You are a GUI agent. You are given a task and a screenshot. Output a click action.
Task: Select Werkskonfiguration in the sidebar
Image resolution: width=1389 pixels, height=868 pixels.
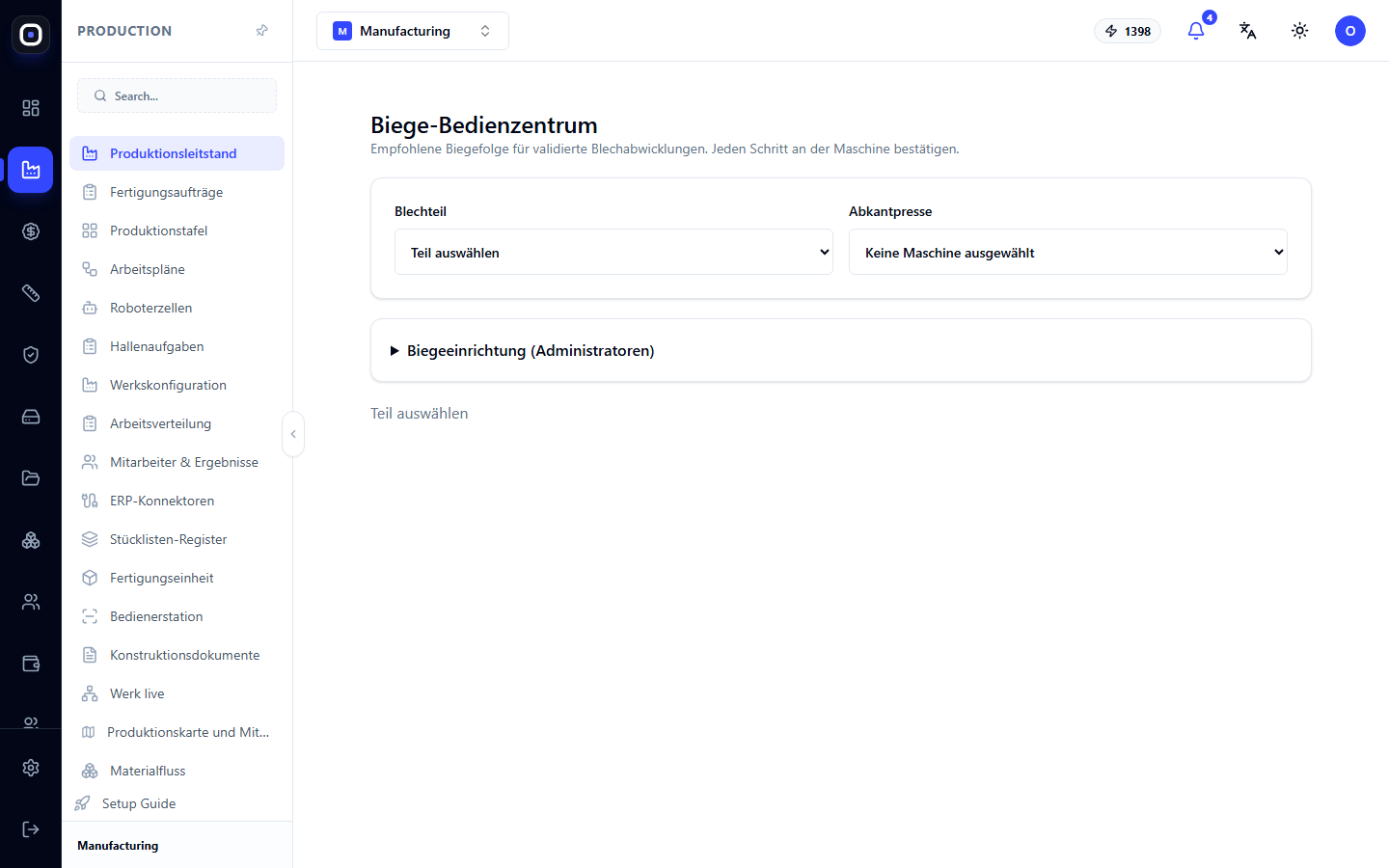(177, 385)
